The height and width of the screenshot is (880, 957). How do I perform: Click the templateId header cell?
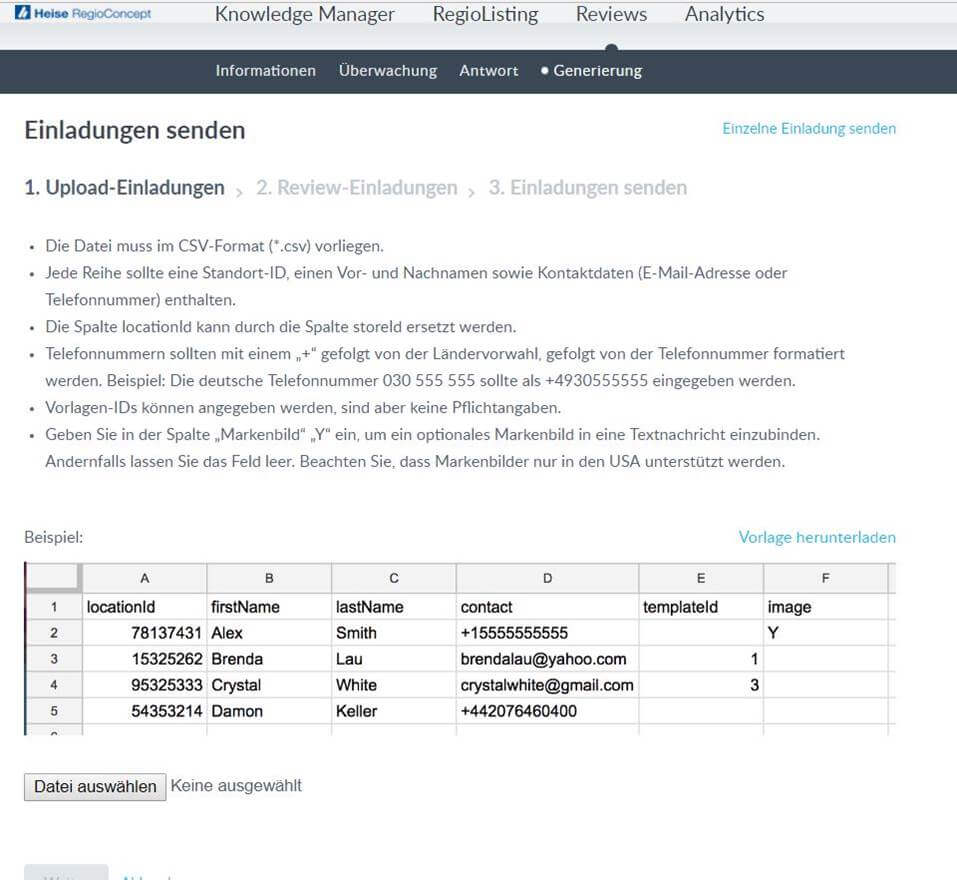[x=701, y=607]
